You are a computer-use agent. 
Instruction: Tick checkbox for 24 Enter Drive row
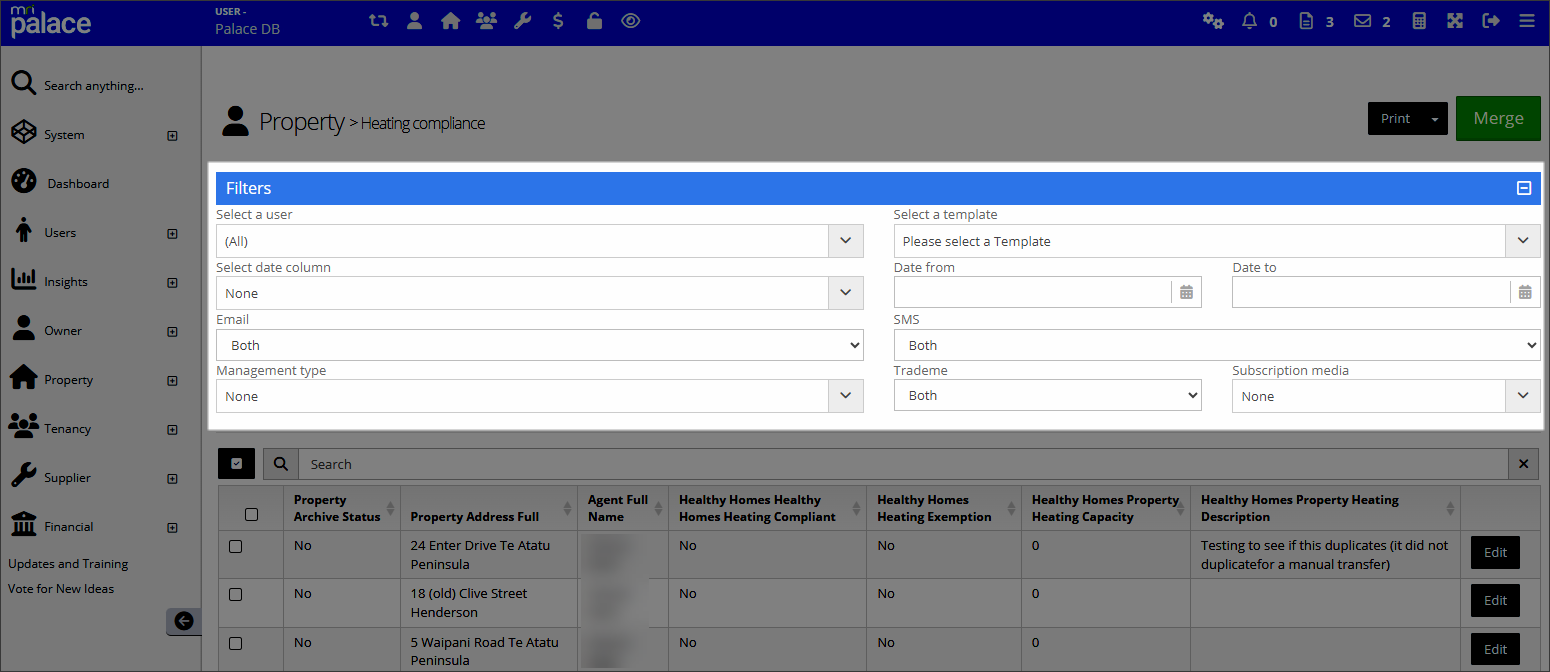(235, 546)
